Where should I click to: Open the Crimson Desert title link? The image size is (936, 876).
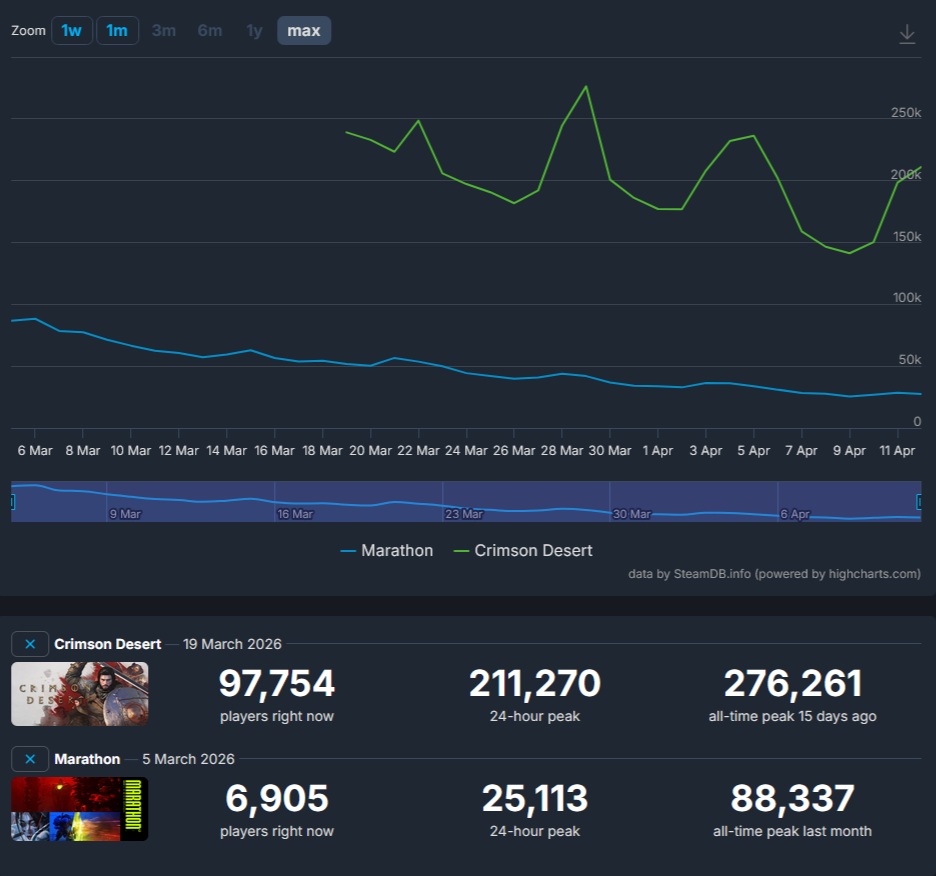pyautogui.click(x=107, y=644)
